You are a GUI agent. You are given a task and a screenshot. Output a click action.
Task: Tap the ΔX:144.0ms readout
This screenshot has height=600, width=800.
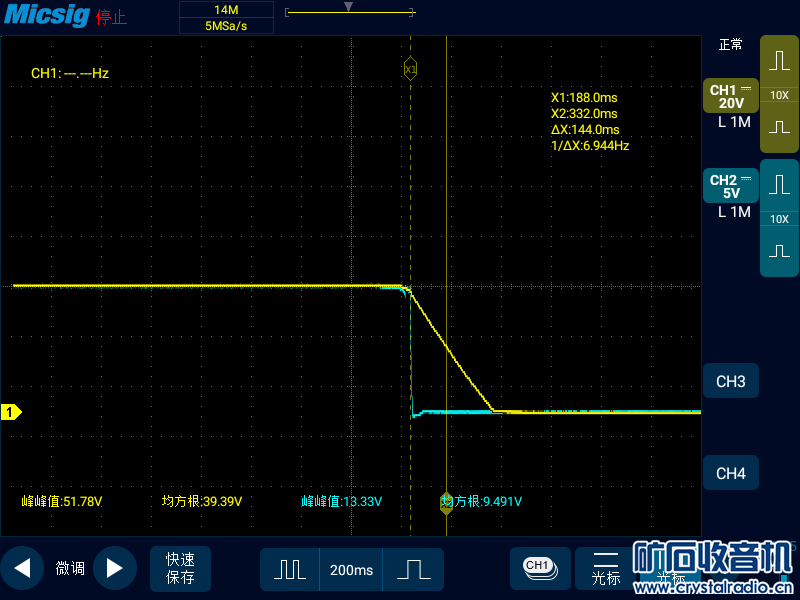tap(585, 130)
